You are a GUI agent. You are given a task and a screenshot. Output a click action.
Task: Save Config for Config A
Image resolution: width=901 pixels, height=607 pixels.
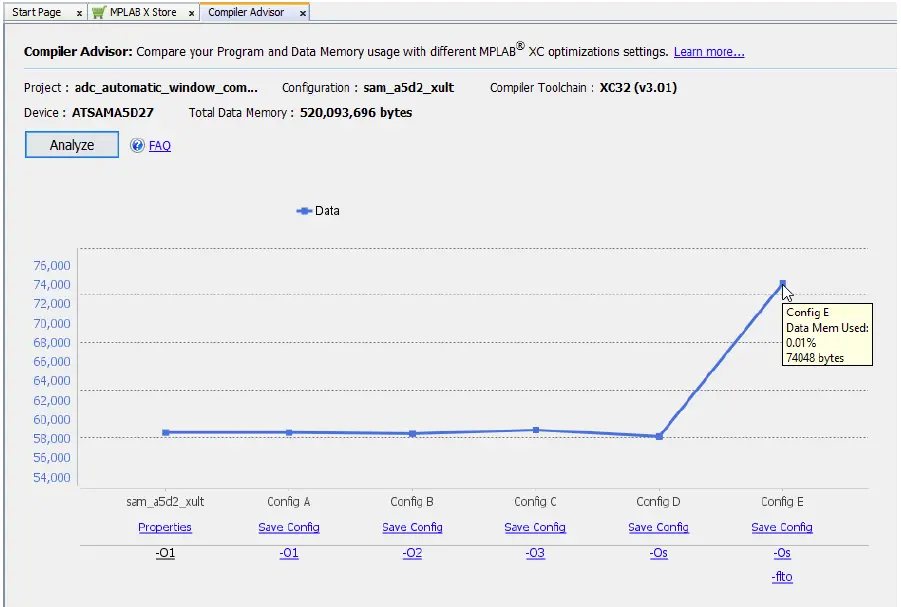(289, 527)
